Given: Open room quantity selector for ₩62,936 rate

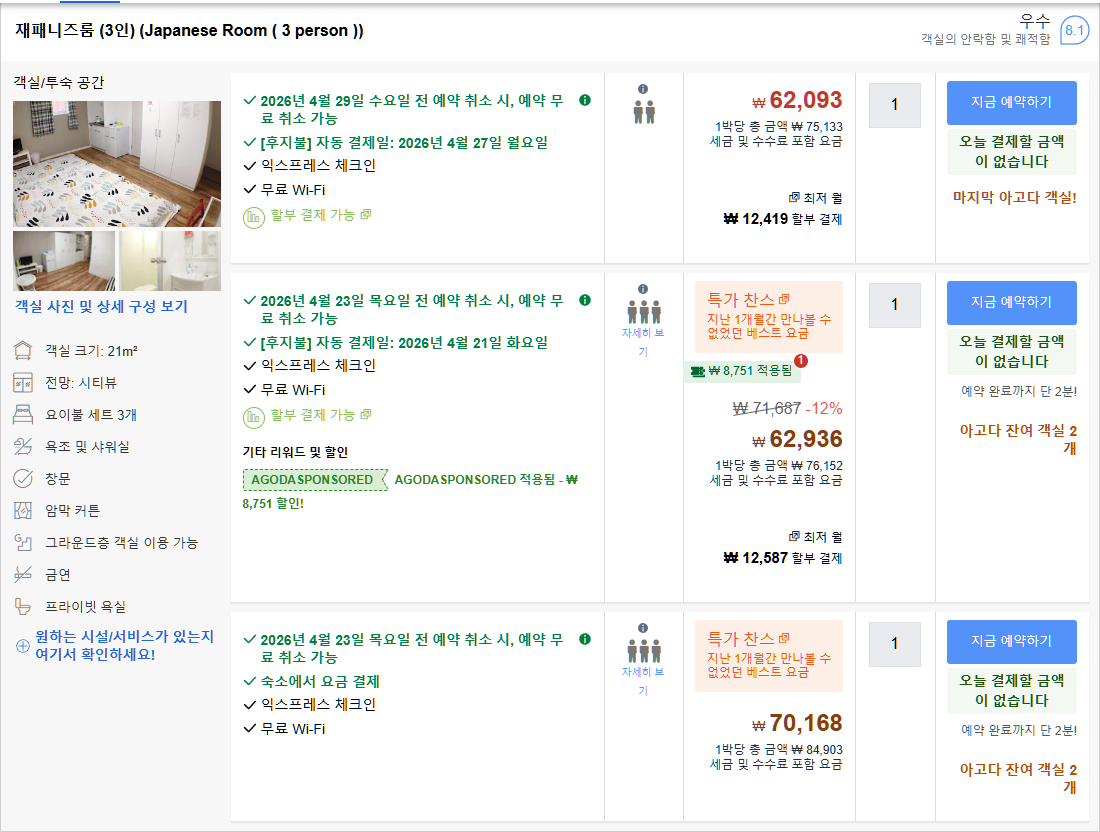Looking at the screenshot, I should click(894, 305).
